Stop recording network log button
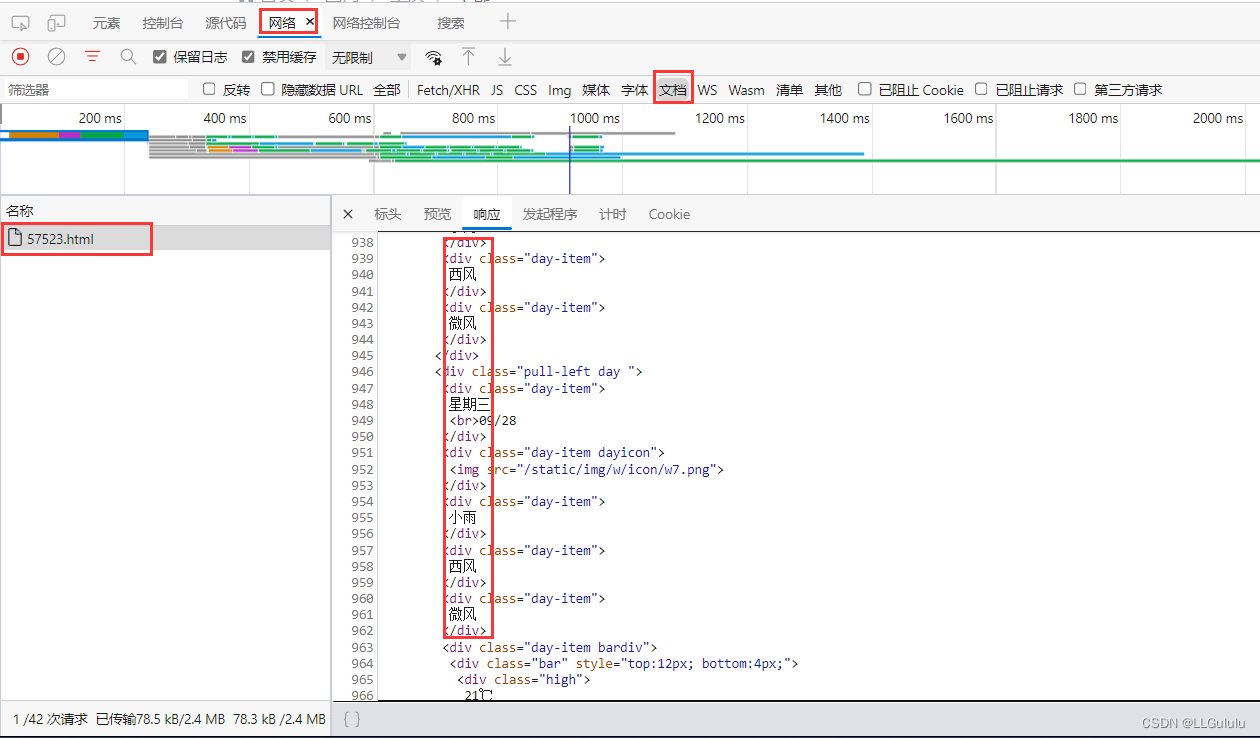This screenshot has height=738, width=1260. pos(20,57)
